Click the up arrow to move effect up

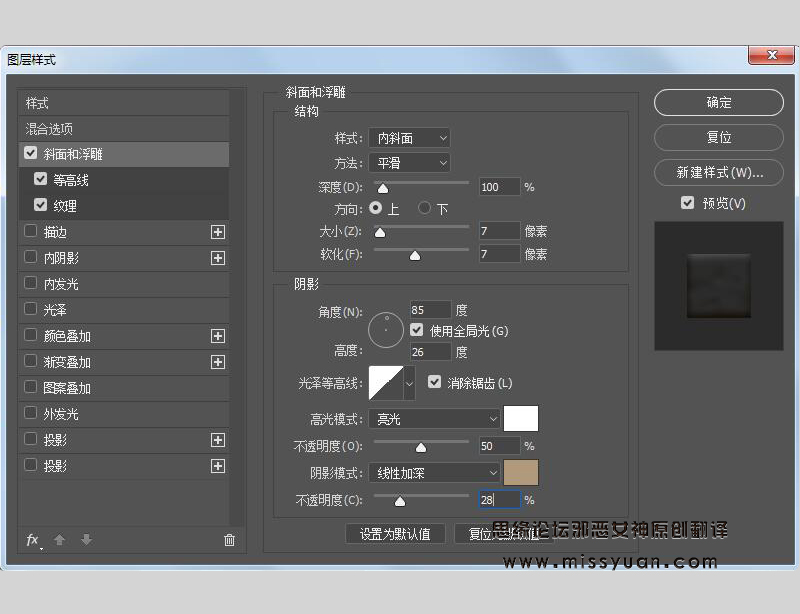(59, 540)
